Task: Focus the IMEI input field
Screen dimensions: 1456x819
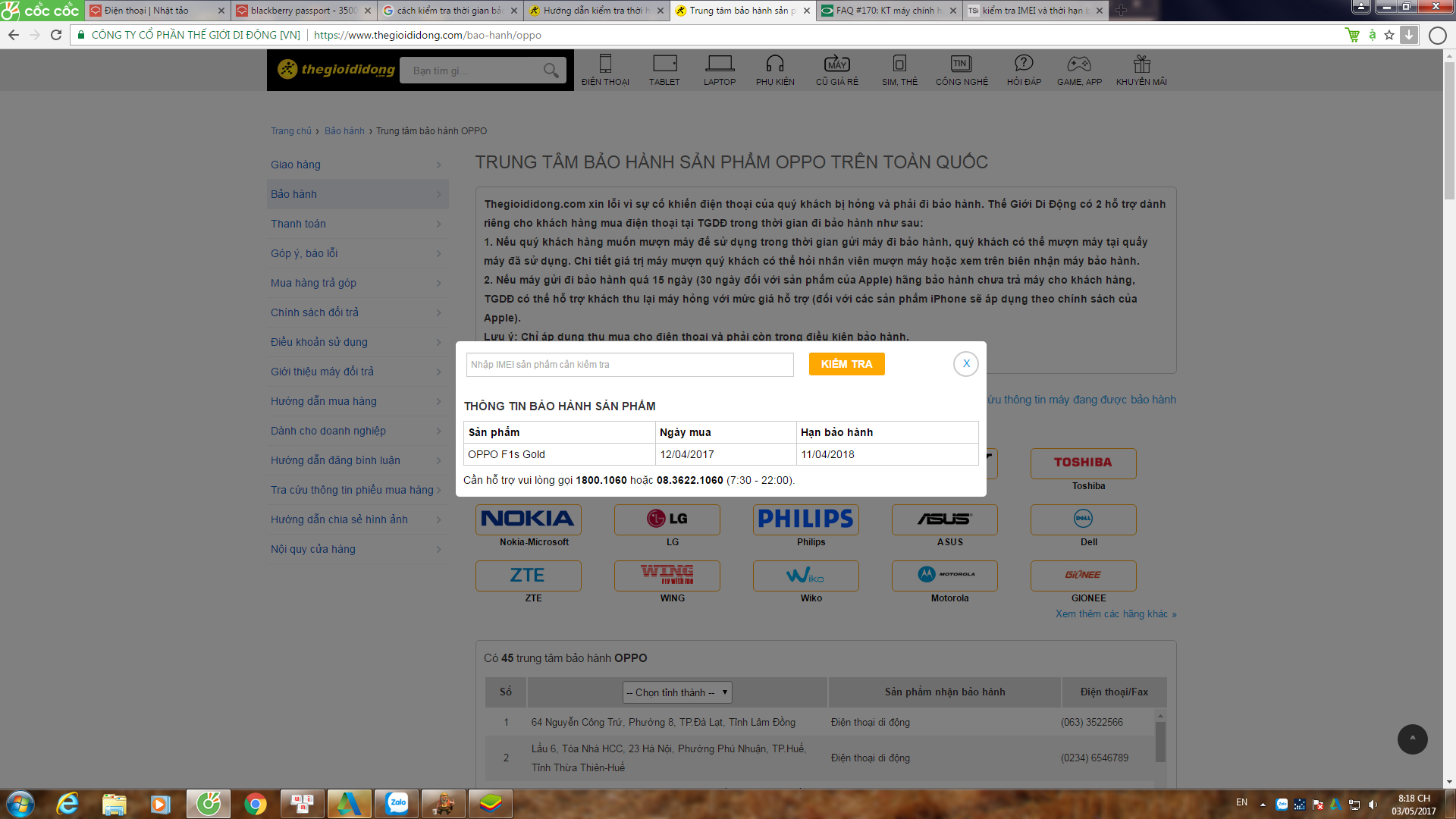Action: point(630,365)
